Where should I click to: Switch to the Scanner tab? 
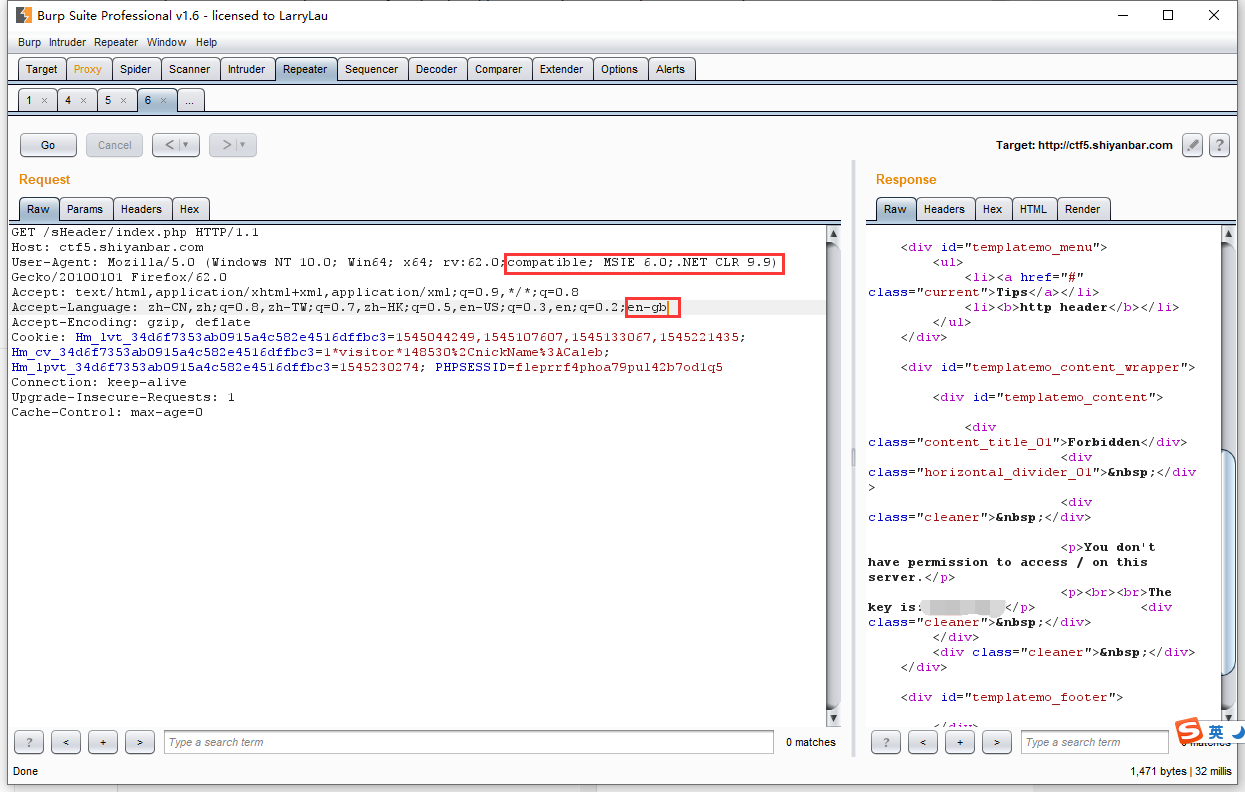(190, 69)
